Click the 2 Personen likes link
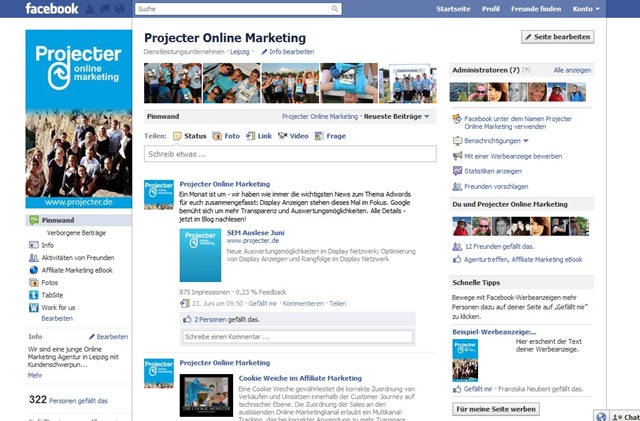This screenshot has height=421, width=640. (210, 319)
